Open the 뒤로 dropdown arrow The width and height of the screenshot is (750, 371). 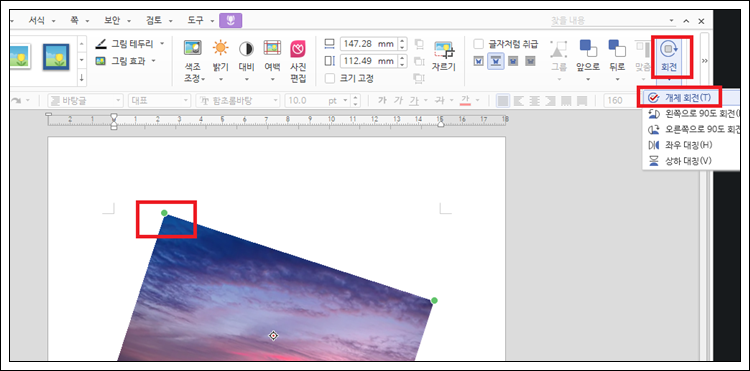(x=617, y=79)
